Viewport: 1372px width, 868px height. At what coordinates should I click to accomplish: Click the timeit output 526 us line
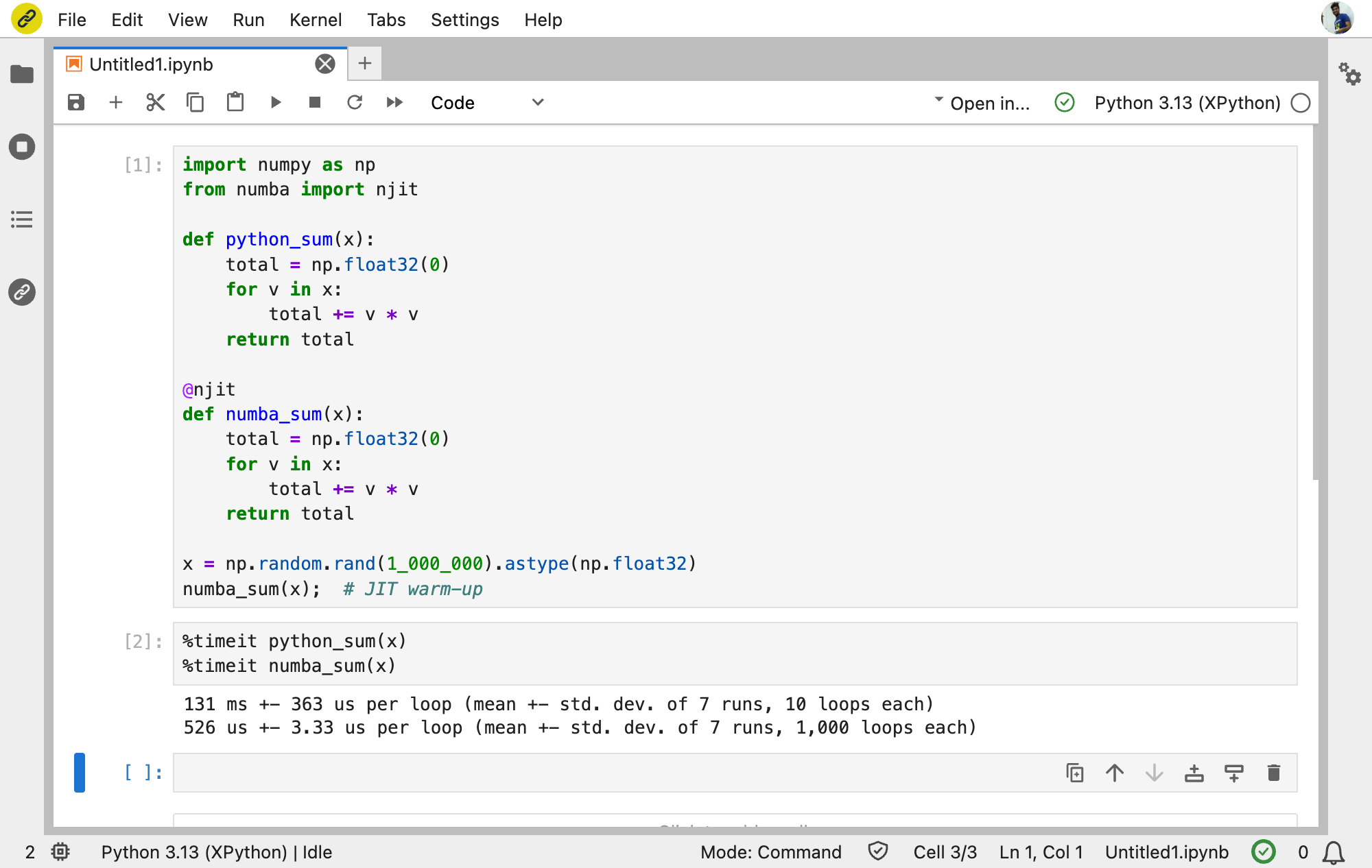click(580, 727)
